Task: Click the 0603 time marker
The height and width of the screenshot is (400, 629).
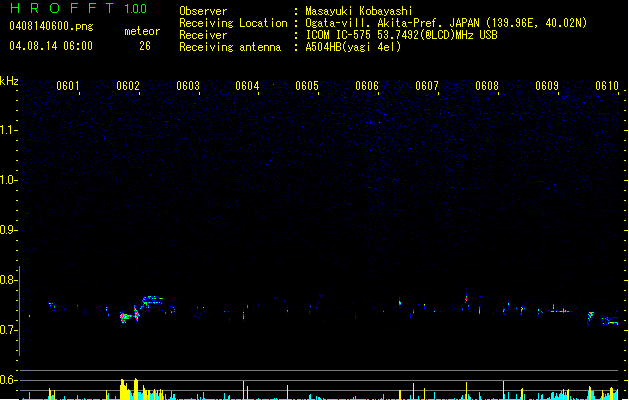Action: coord(188,86)
